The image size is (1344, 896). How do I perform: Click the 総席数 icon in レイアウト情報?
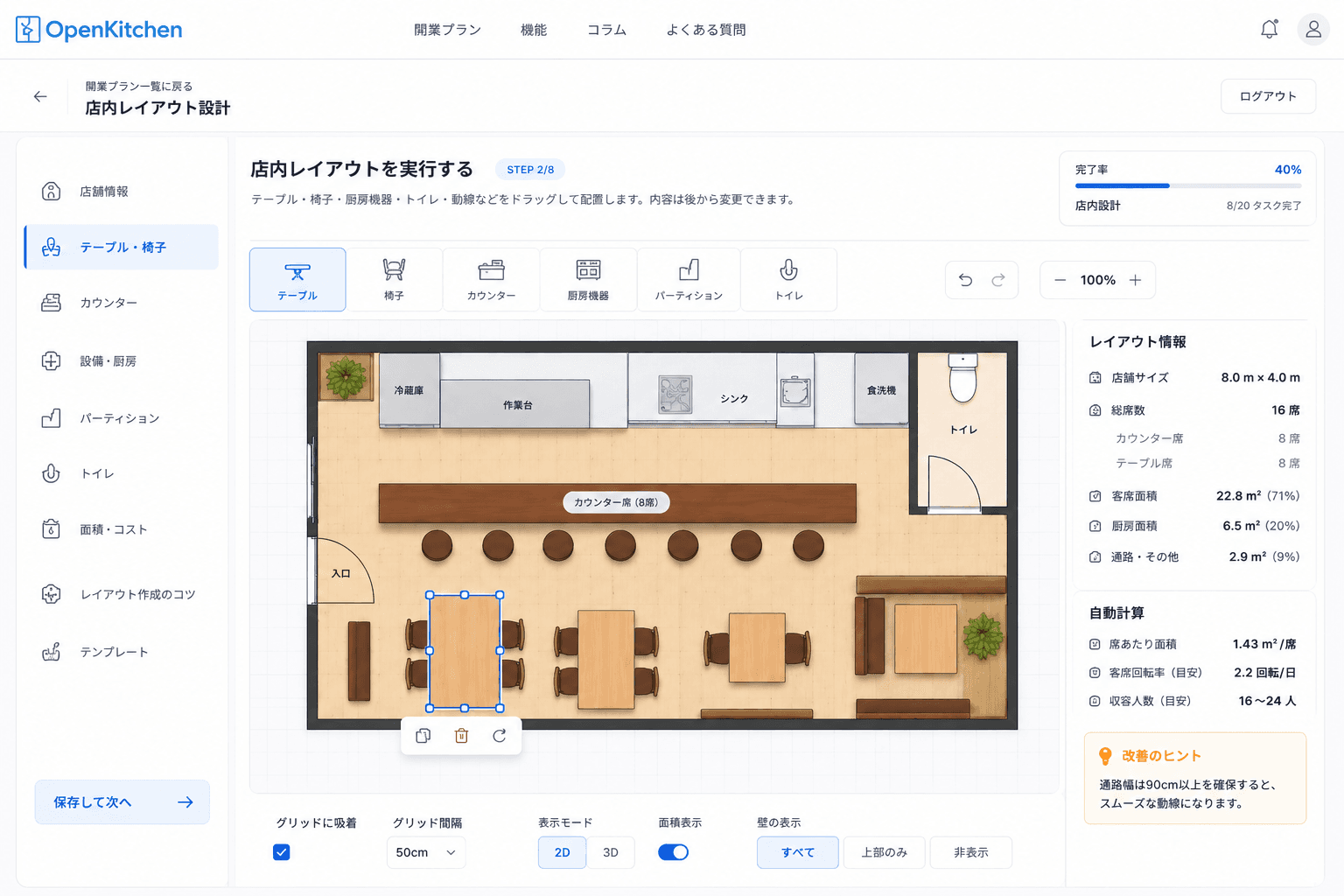[1095, 410]
